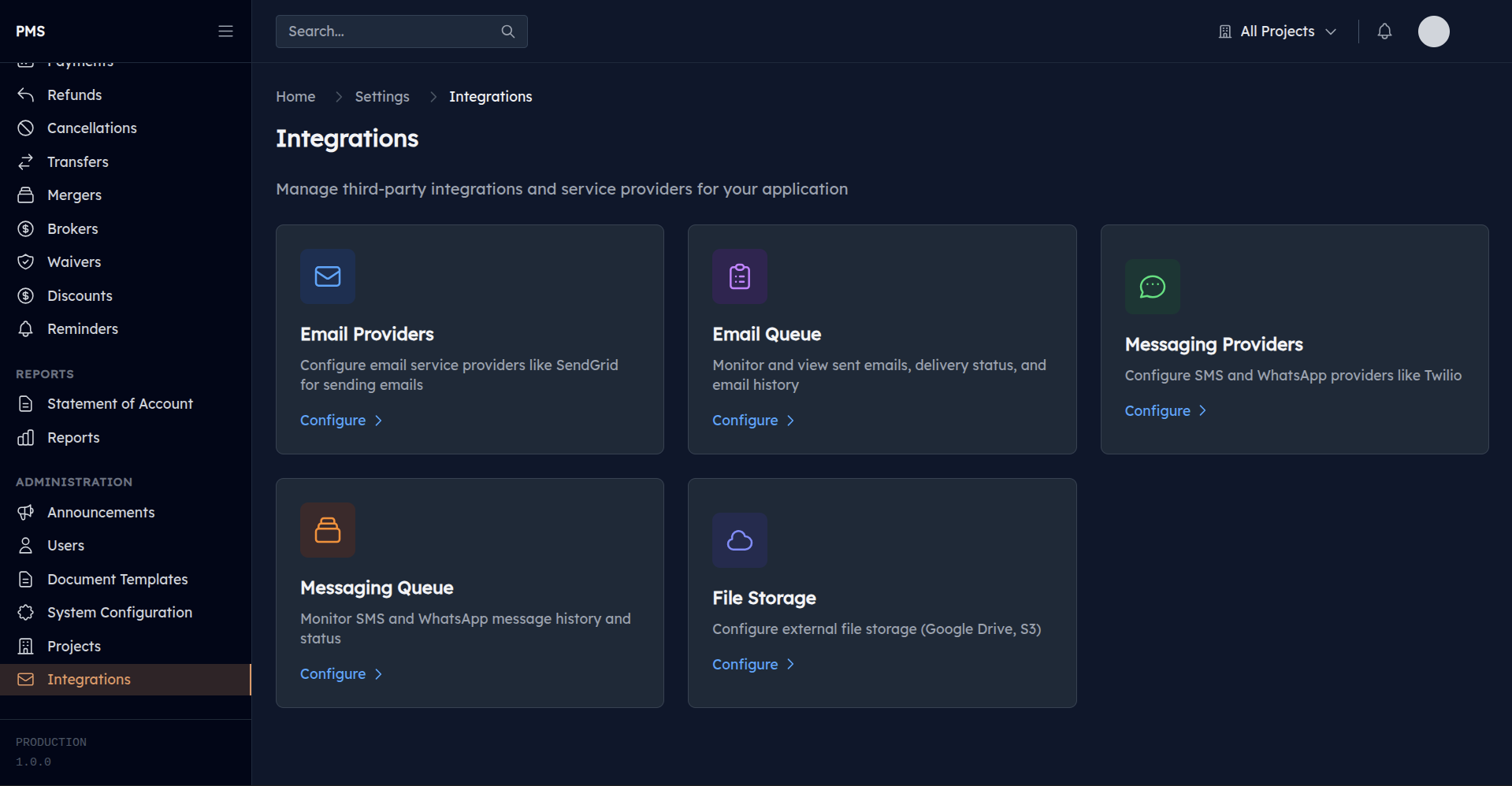This screenshot has width=1512, height=786.
Task: Click the notification bell in the top bar
Action: 1384,32
